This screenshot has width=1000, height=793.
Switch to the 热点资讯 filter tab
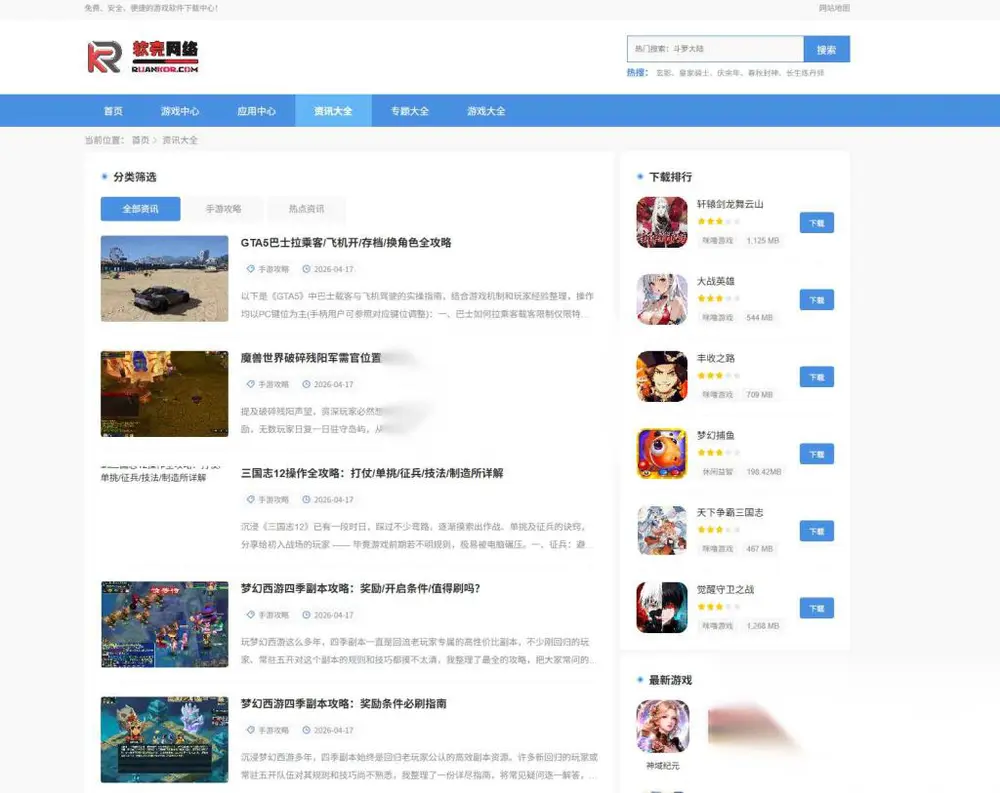[306, 209]
